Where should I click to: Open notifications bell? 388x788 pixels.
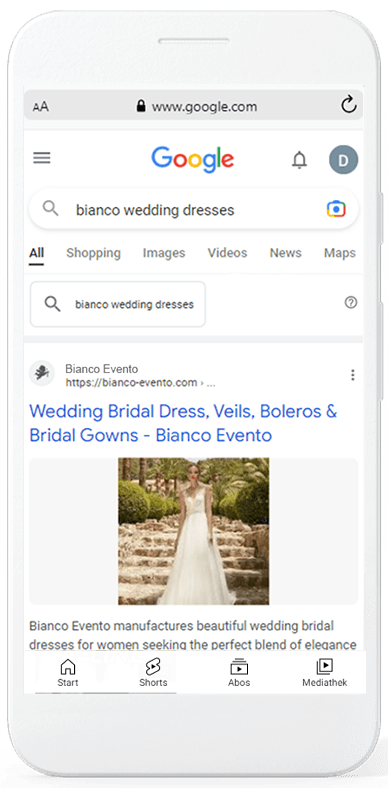[x=300, y=160]
